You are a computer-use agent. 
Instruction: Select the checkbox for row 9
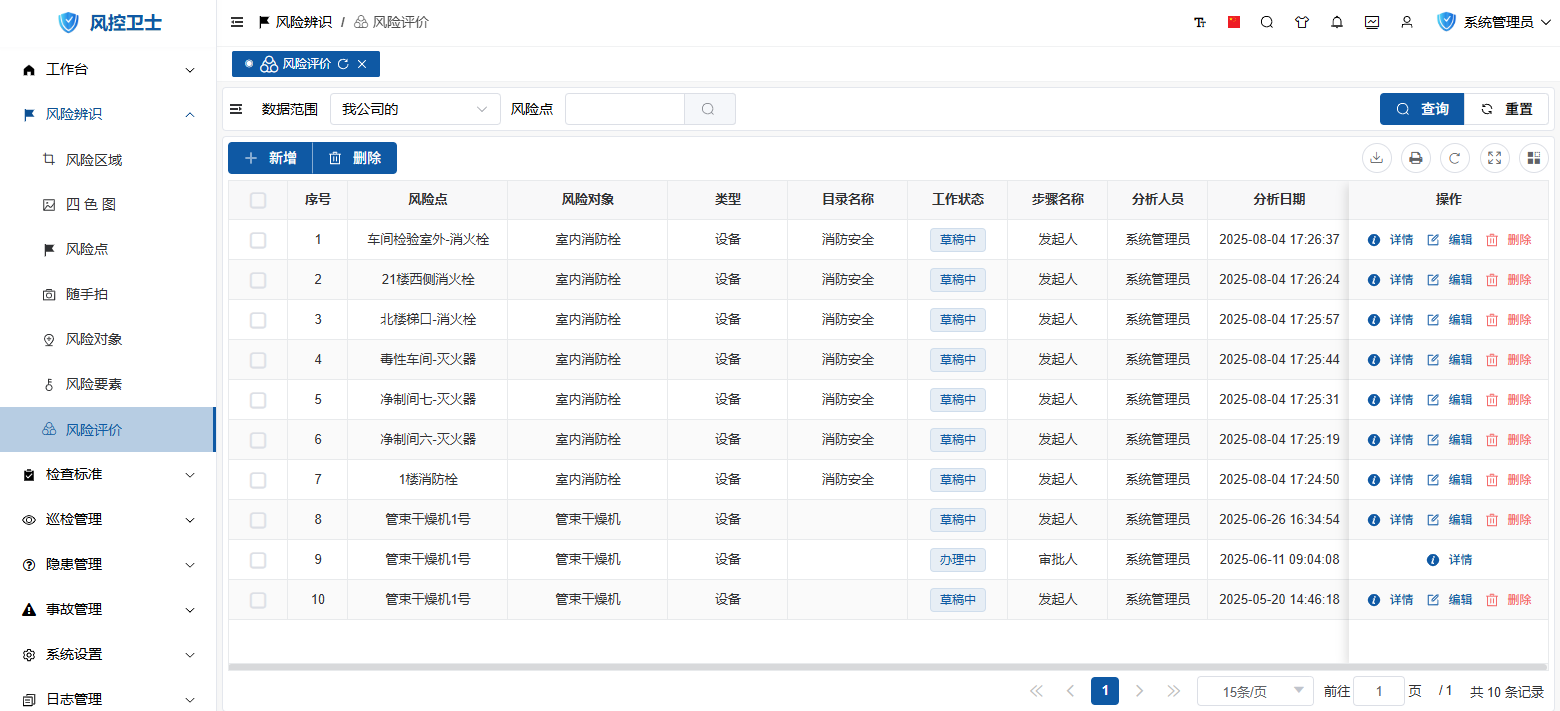point(258,560)
